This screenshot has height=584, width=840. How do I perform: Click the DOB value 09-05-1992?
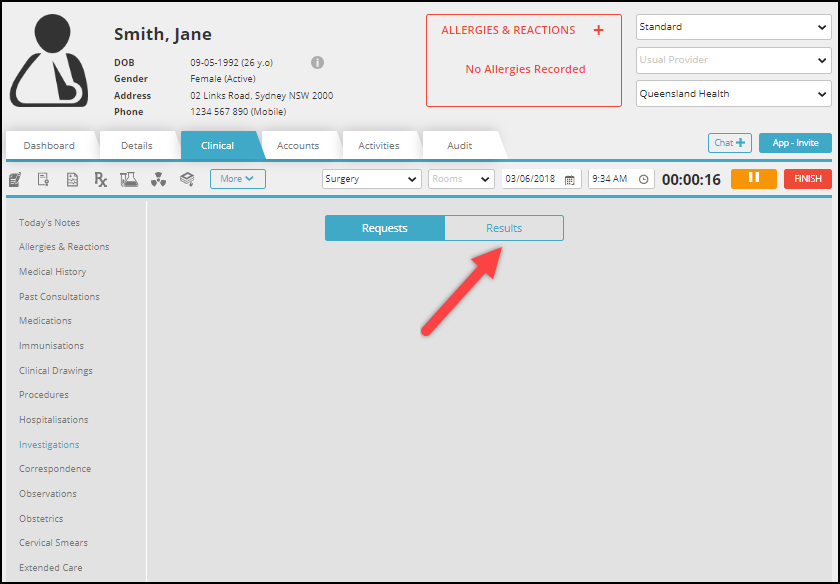(x=231, y=63)
